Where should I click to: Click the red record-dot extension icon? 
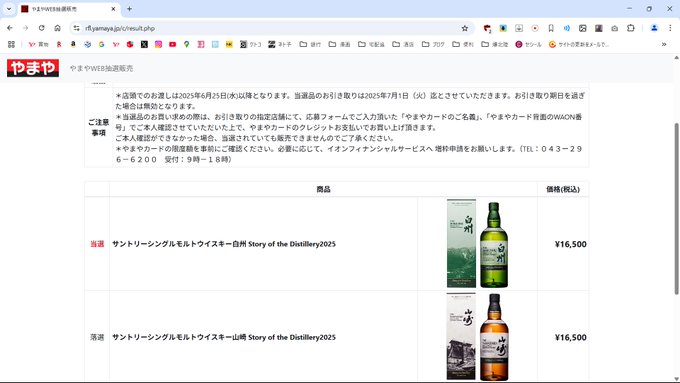[x=535, y=28]
